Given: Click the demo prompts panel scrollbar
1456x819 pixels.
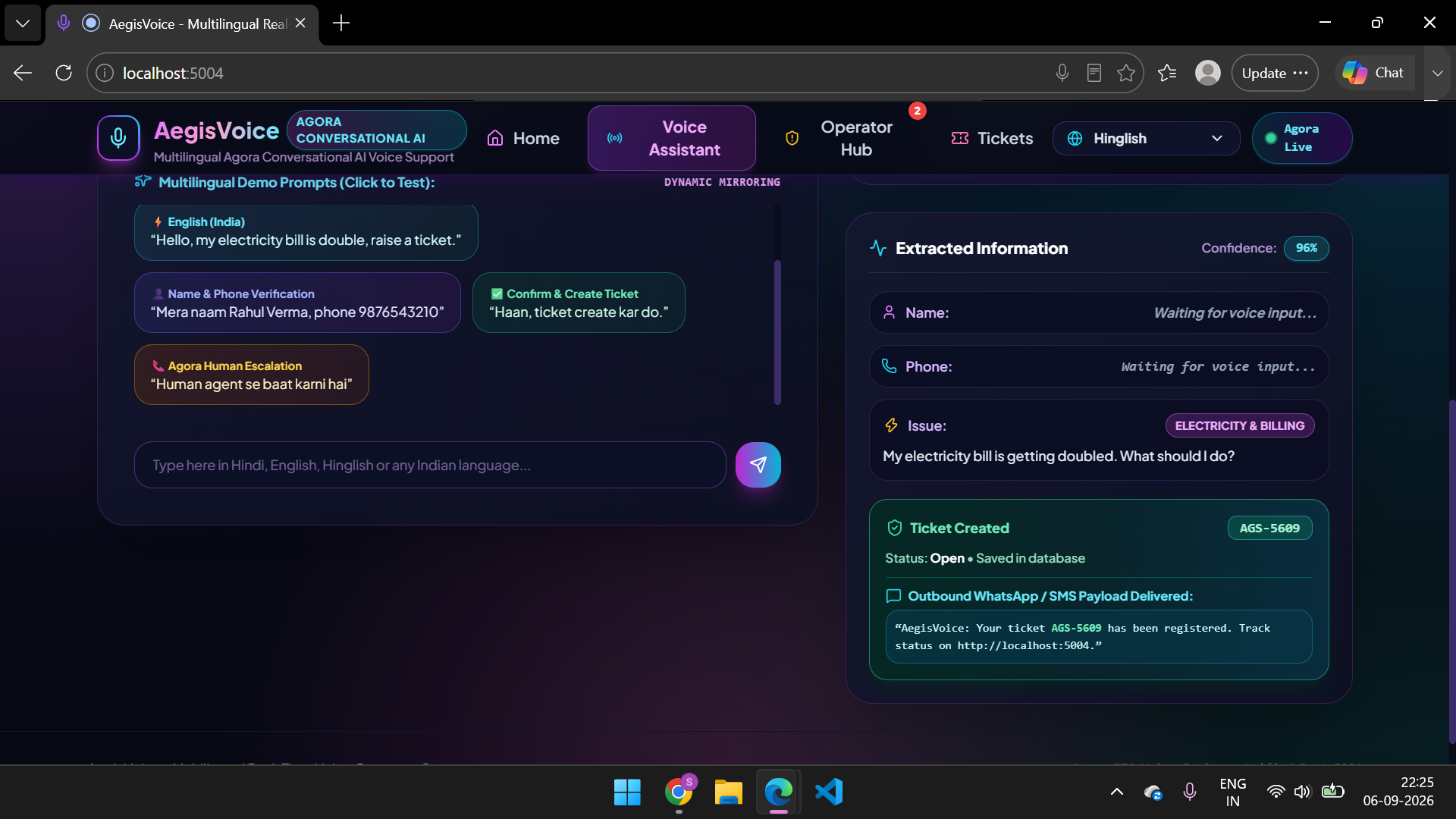Looking at the screenshot, I should [777, 332].
